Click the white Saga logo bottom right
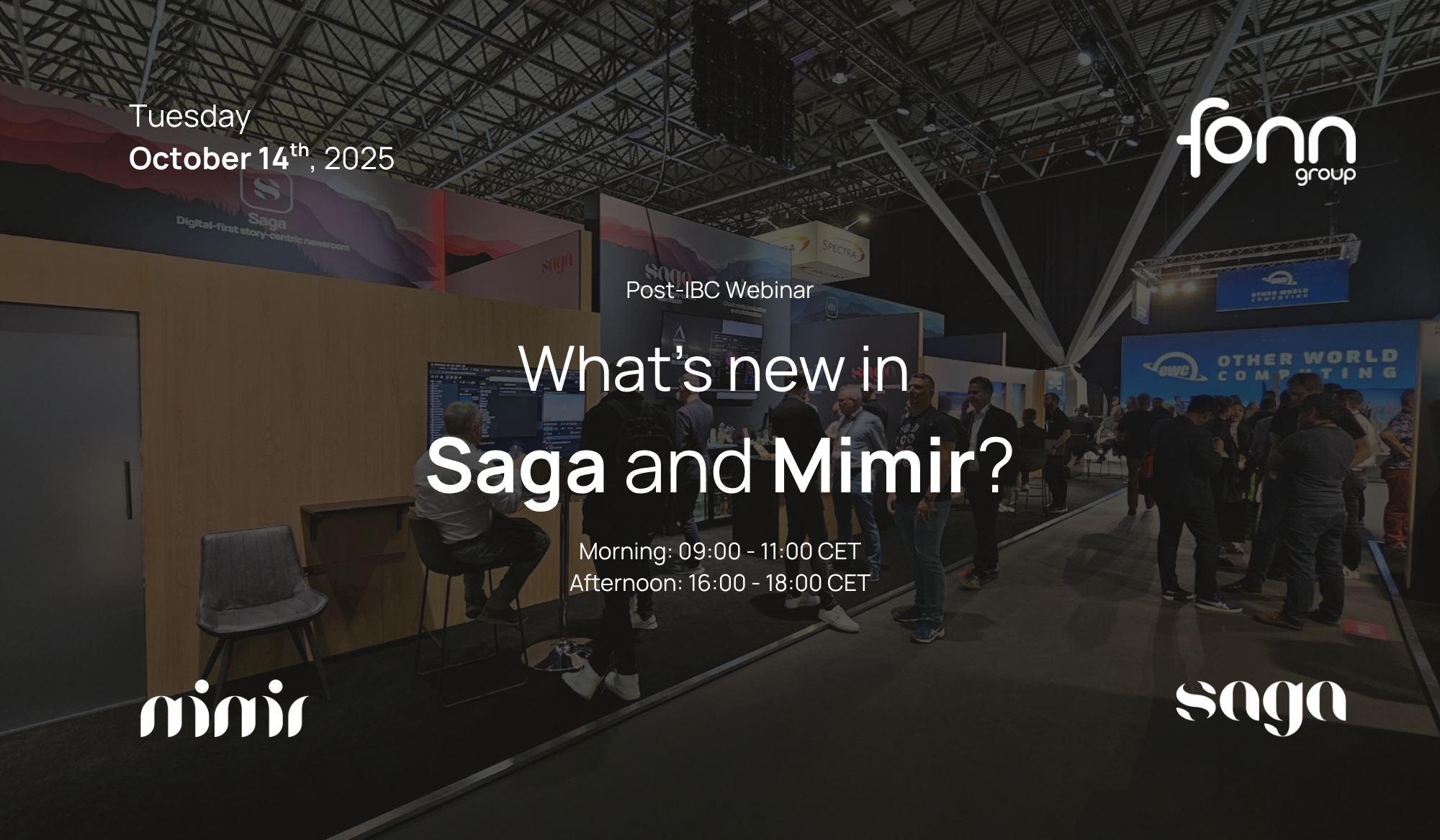This screenshot has width=1440, height=840. click(x=1261, y=707)
